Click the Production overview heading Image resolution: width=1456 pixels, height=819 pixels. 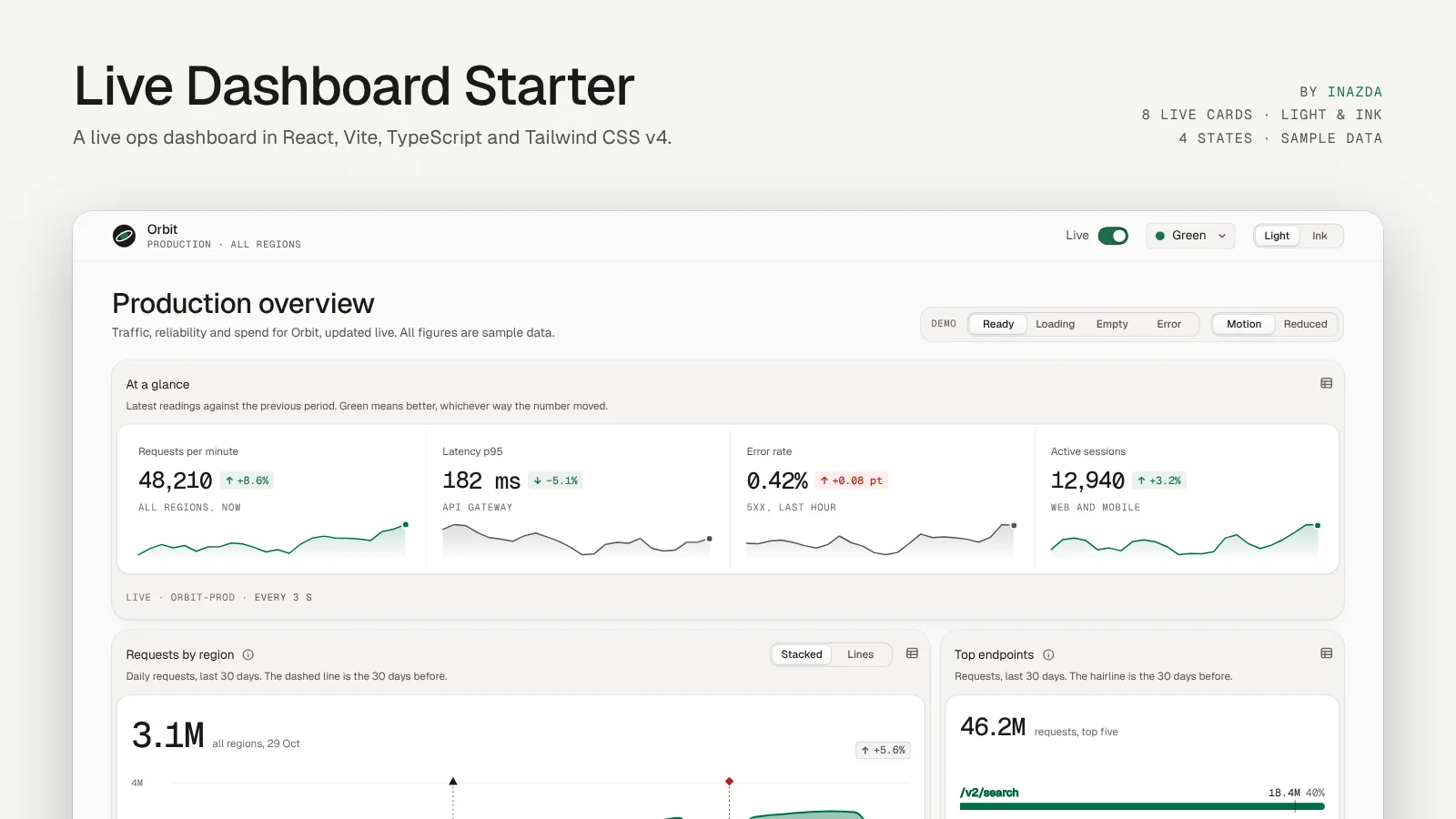pos(243,303)
